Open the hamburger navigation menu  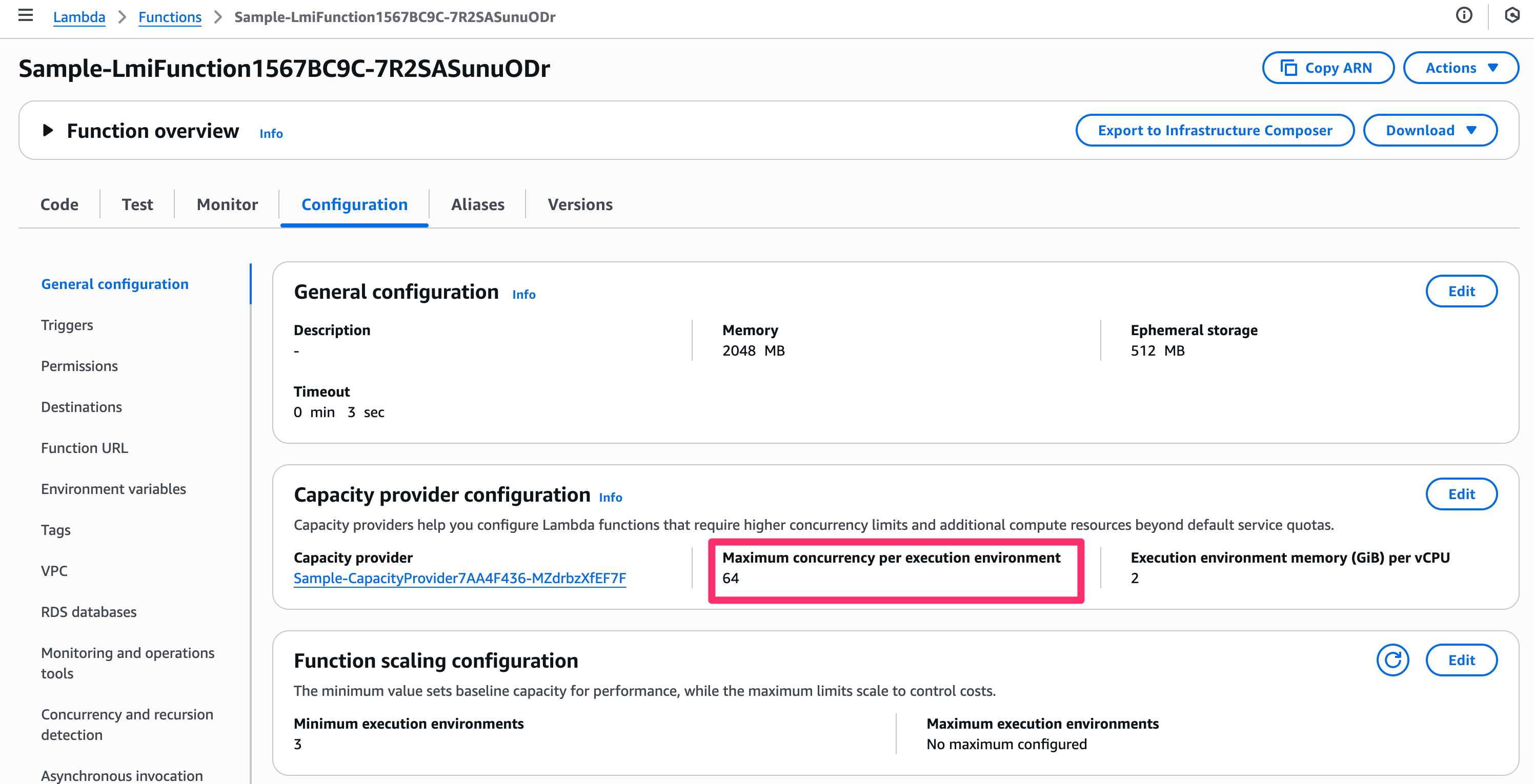click(x=26, y=15)
